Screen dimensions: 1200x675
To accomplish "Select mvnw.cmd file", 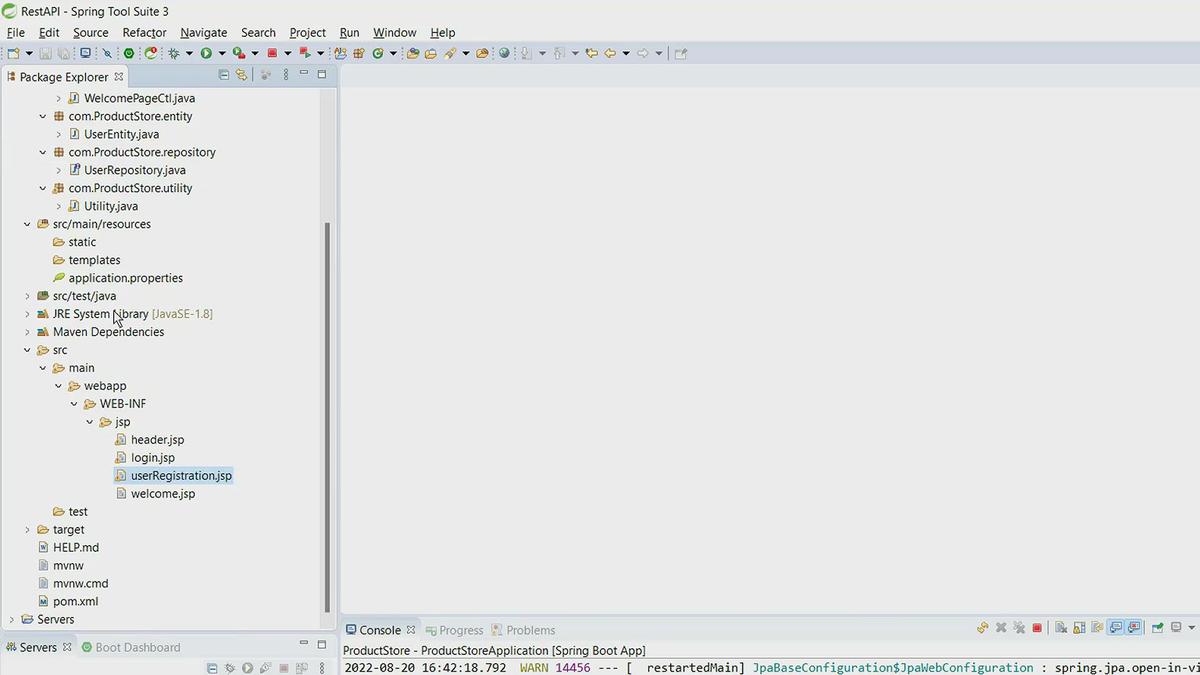I will [80, 584].
